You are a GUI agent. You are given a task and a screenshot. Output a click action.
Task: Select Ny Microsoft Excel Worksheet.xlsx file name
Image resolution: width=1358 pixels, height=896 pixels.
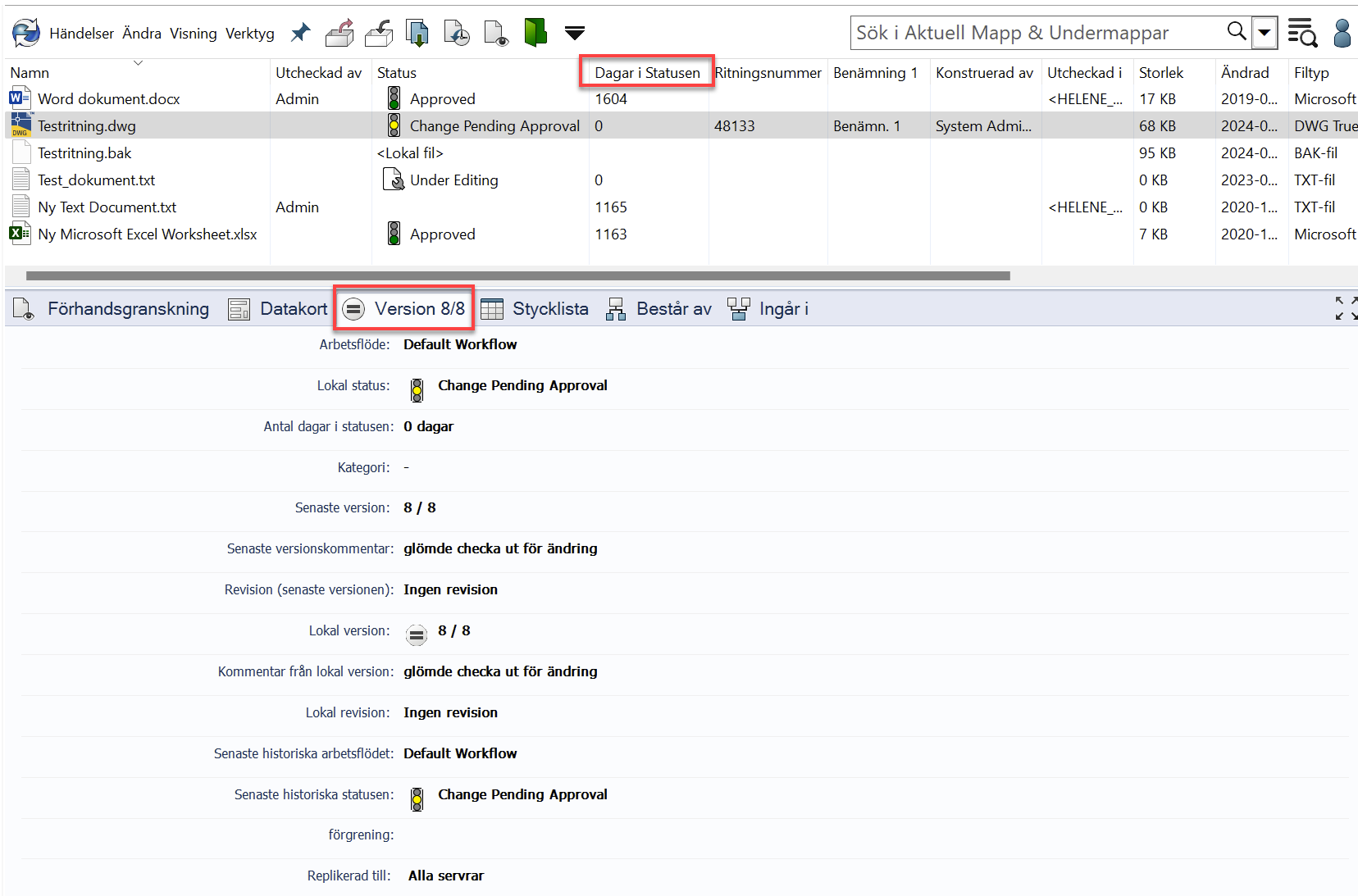[148, 234]
